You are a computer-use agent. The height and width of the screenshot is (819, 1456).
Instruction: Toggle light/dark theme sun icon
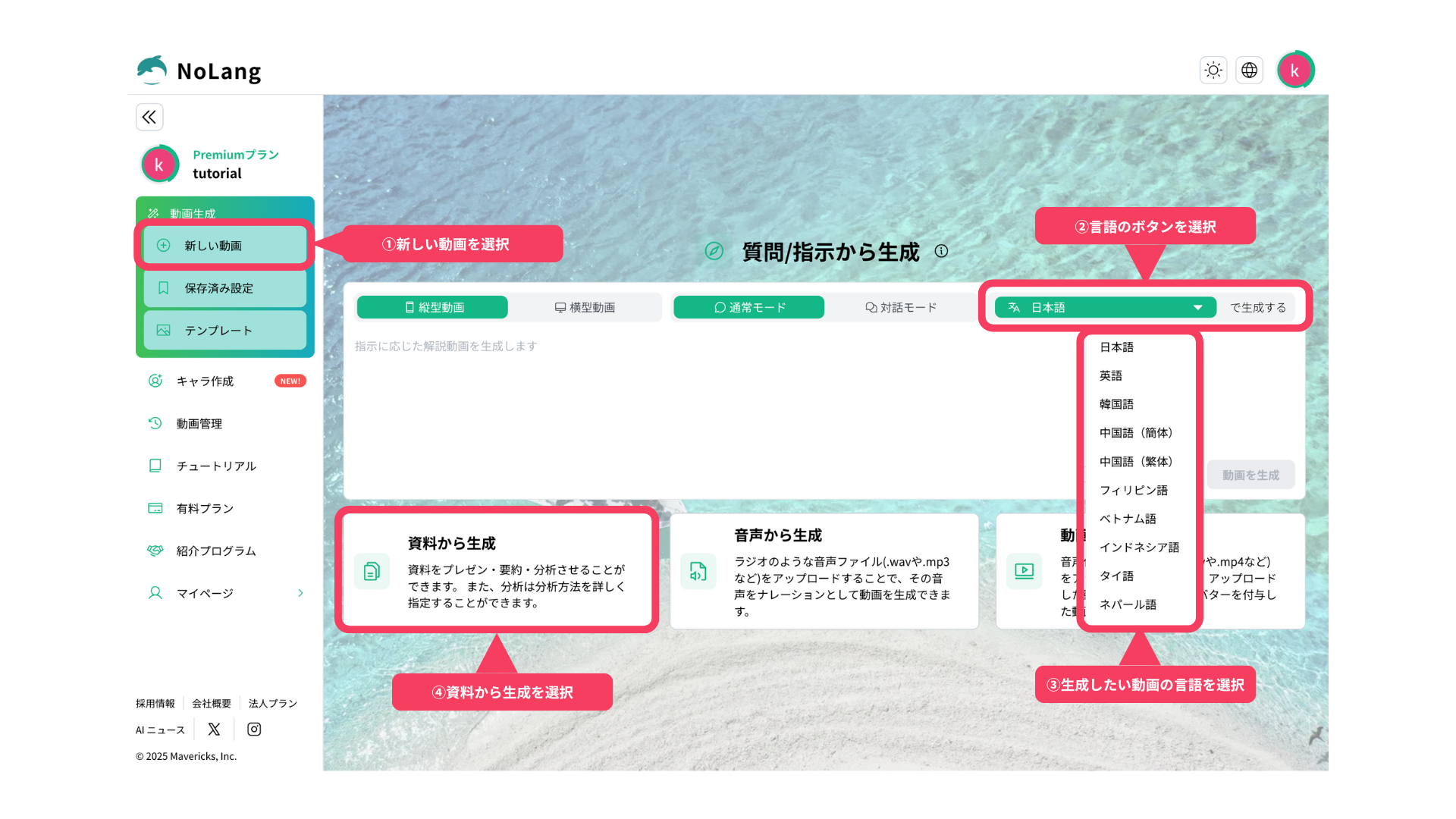[1213, 71]
